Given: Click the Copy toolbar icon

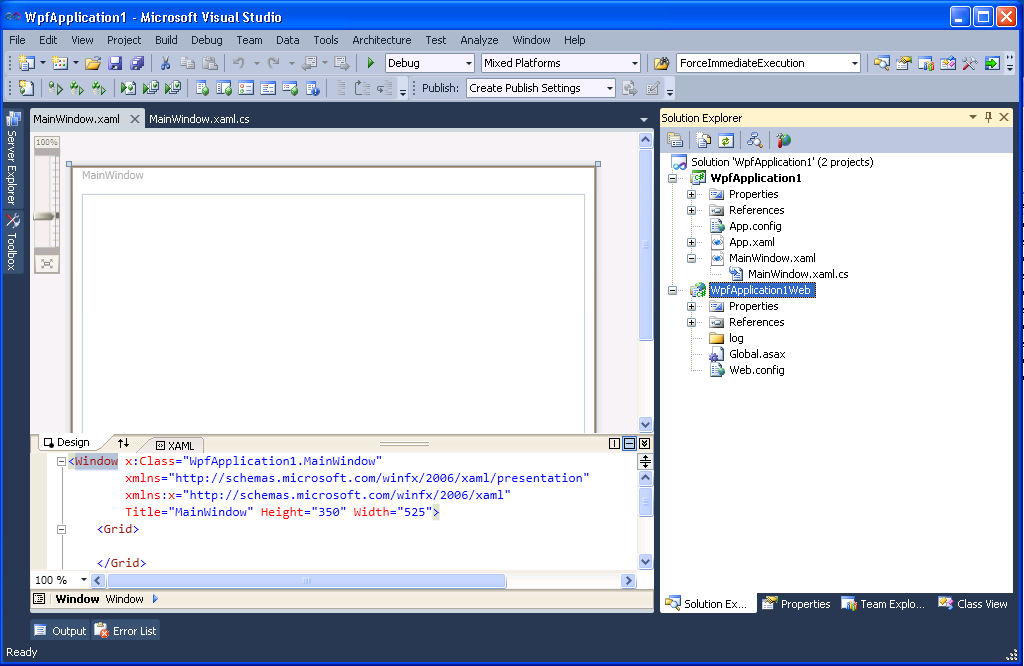Looking at the screenshot, I should pyautogui.click(x=187, y=63).
